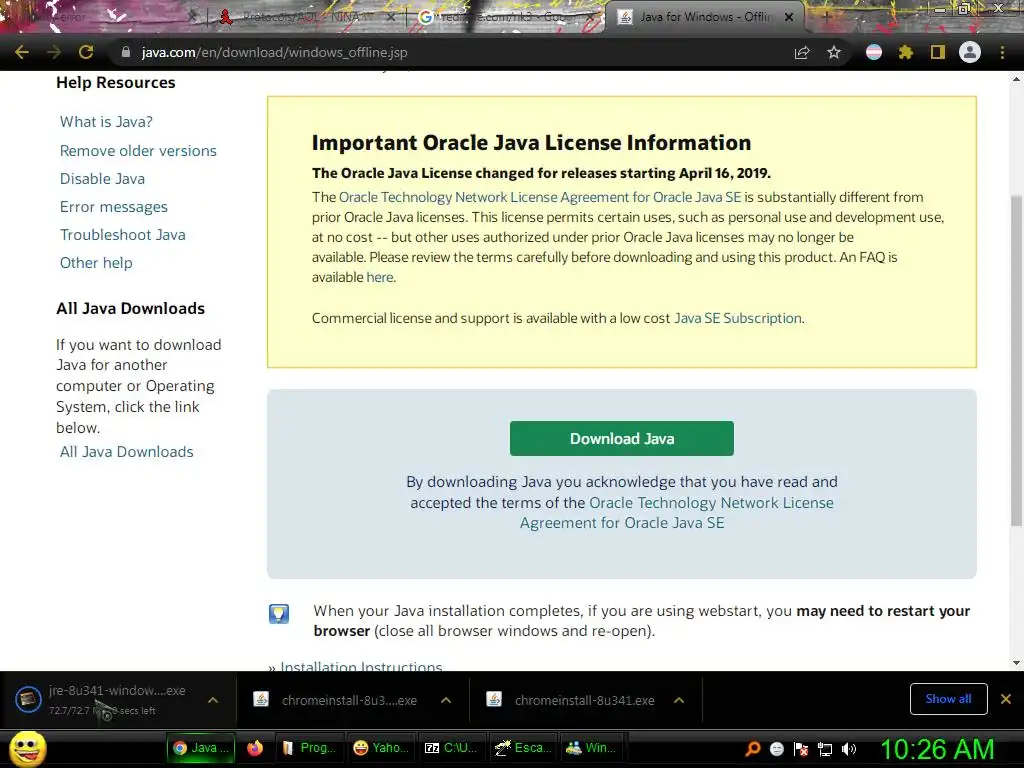
Task: Go back to the previous page
Action: tap(22, 52)
